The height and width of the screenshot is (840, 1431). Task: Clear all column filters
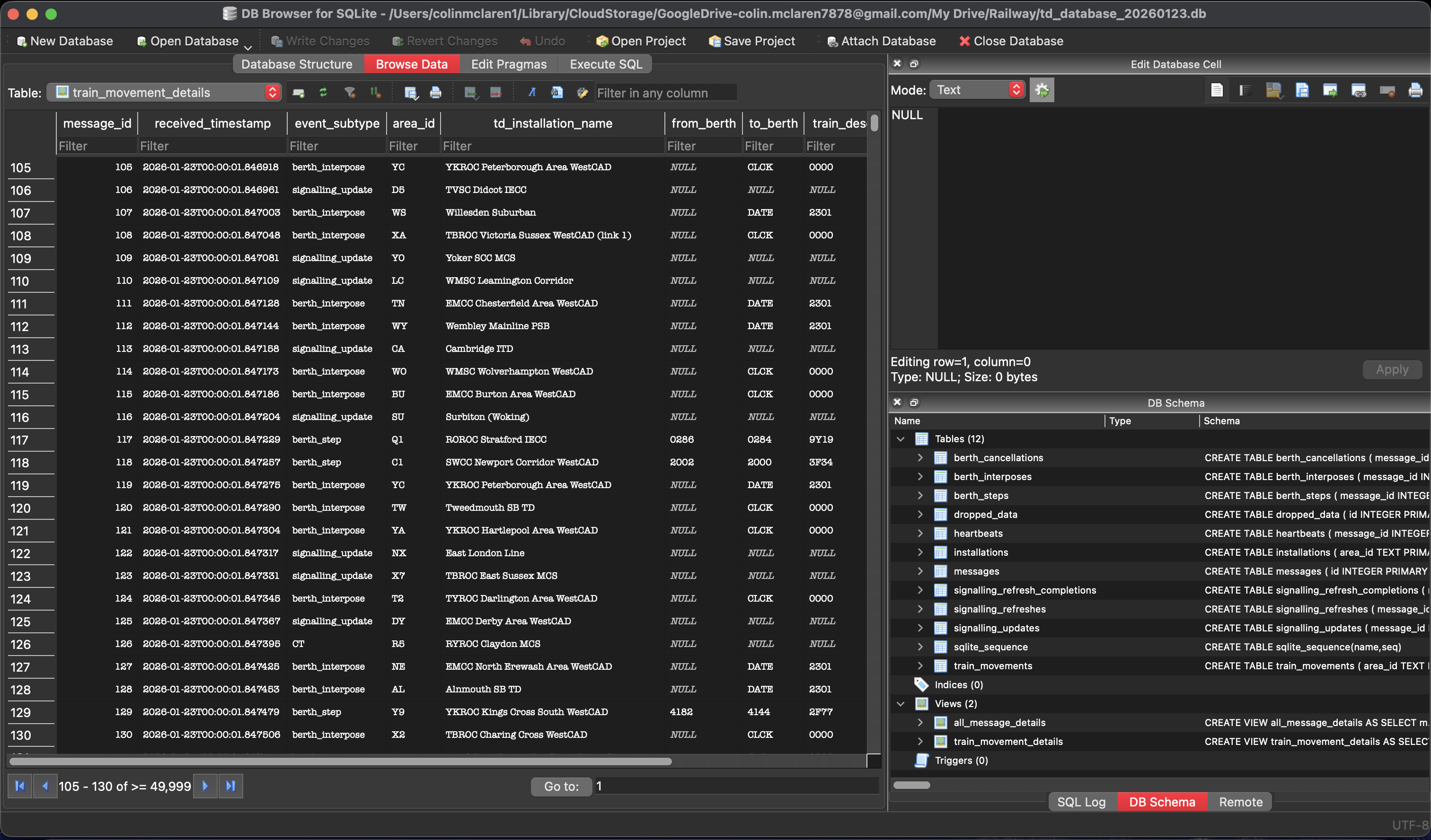[x=350, y=92]
